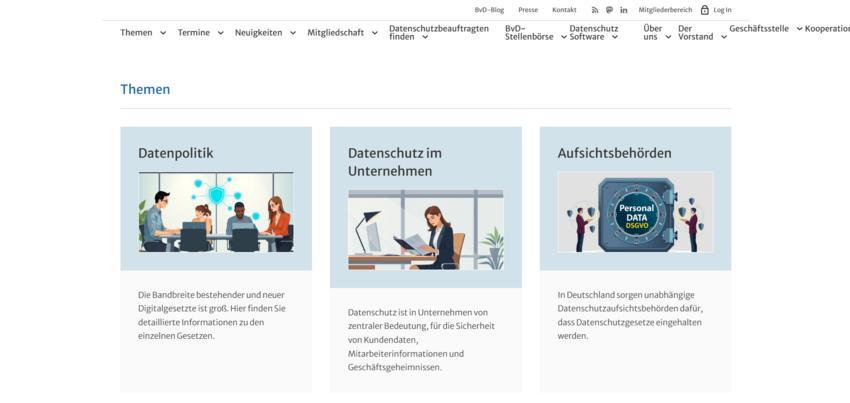Open the Themen menu item
Viewport: 850px width, 403px height.
[136, 33]
